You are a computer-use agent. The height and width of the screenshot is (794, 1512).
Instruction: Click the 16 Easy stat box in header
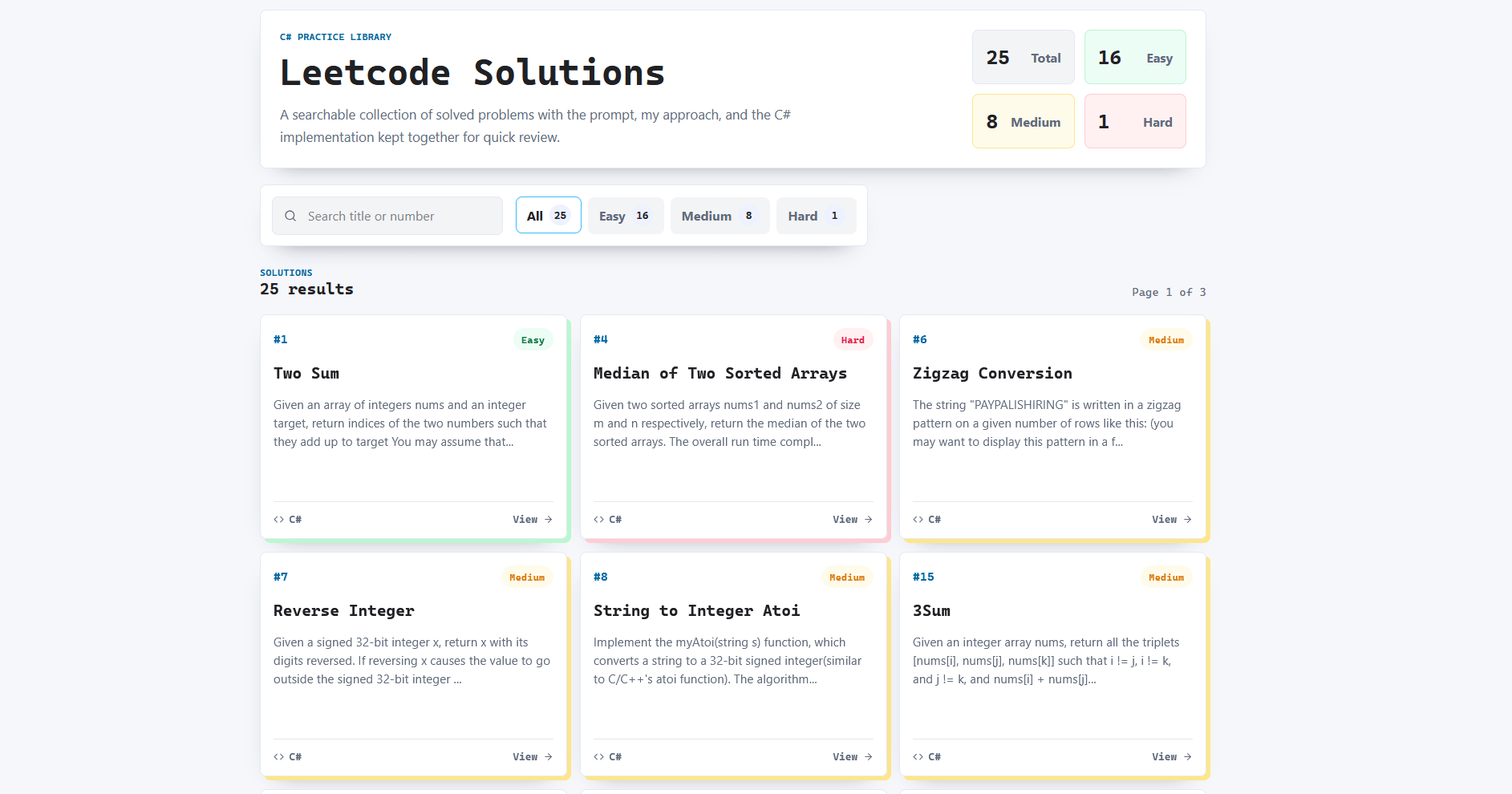1135,57
